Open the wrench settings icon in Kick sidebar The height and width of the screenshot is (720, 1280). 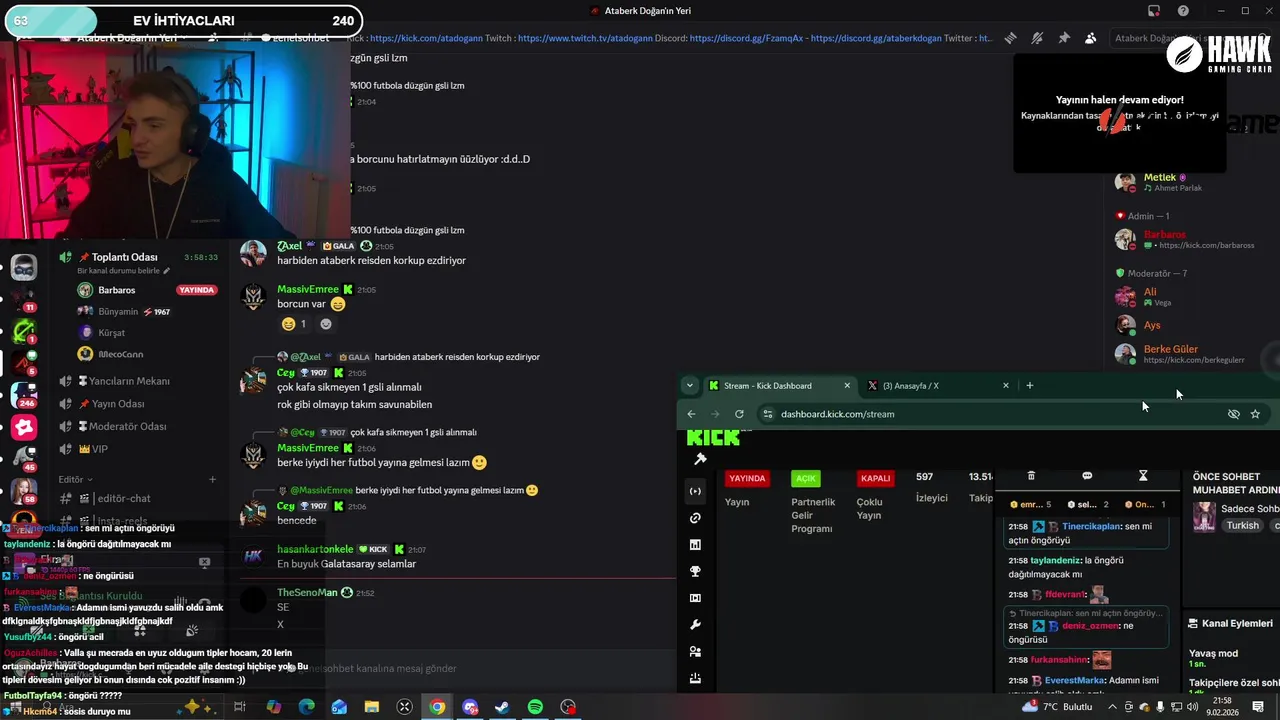pyautogui.click(x=695, y=625)
